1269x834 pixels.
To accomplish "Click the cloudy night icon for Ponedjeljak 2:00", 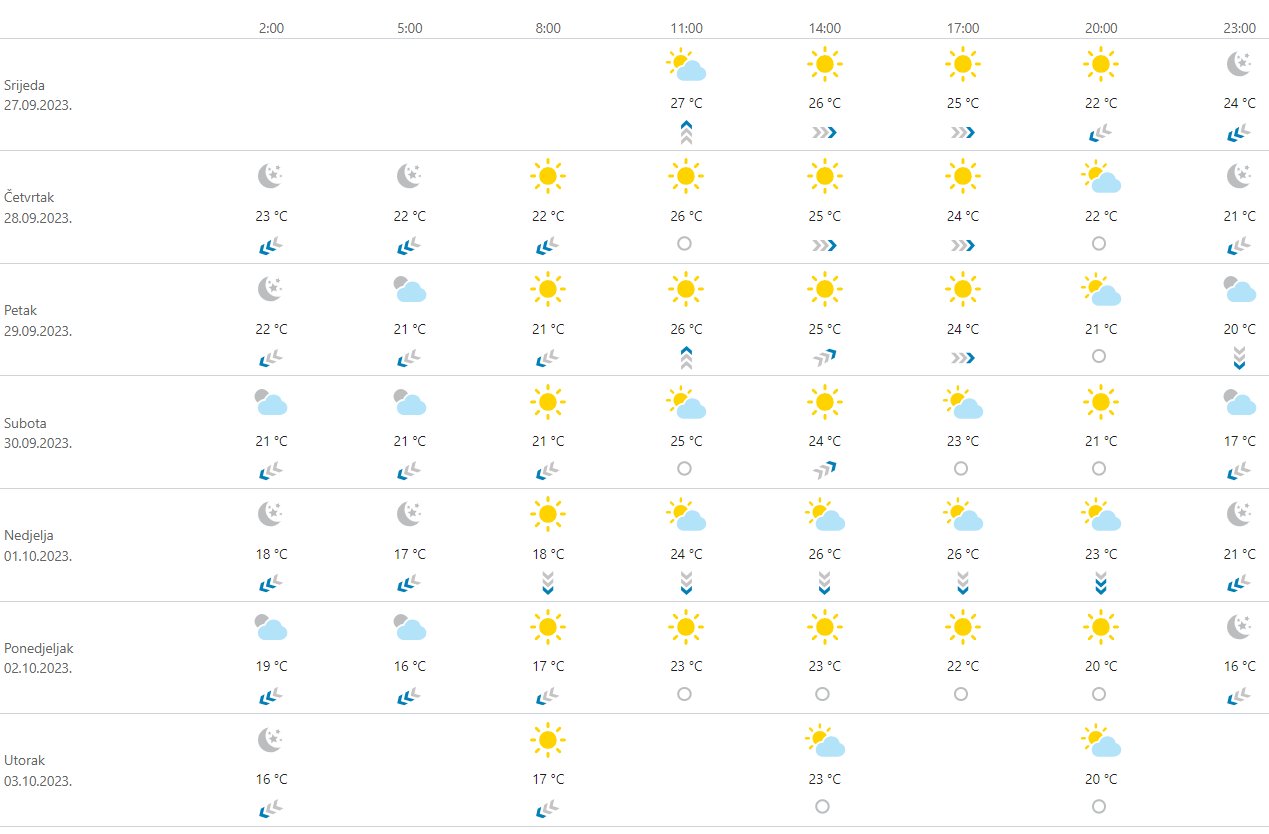I will tap(271, 627).
